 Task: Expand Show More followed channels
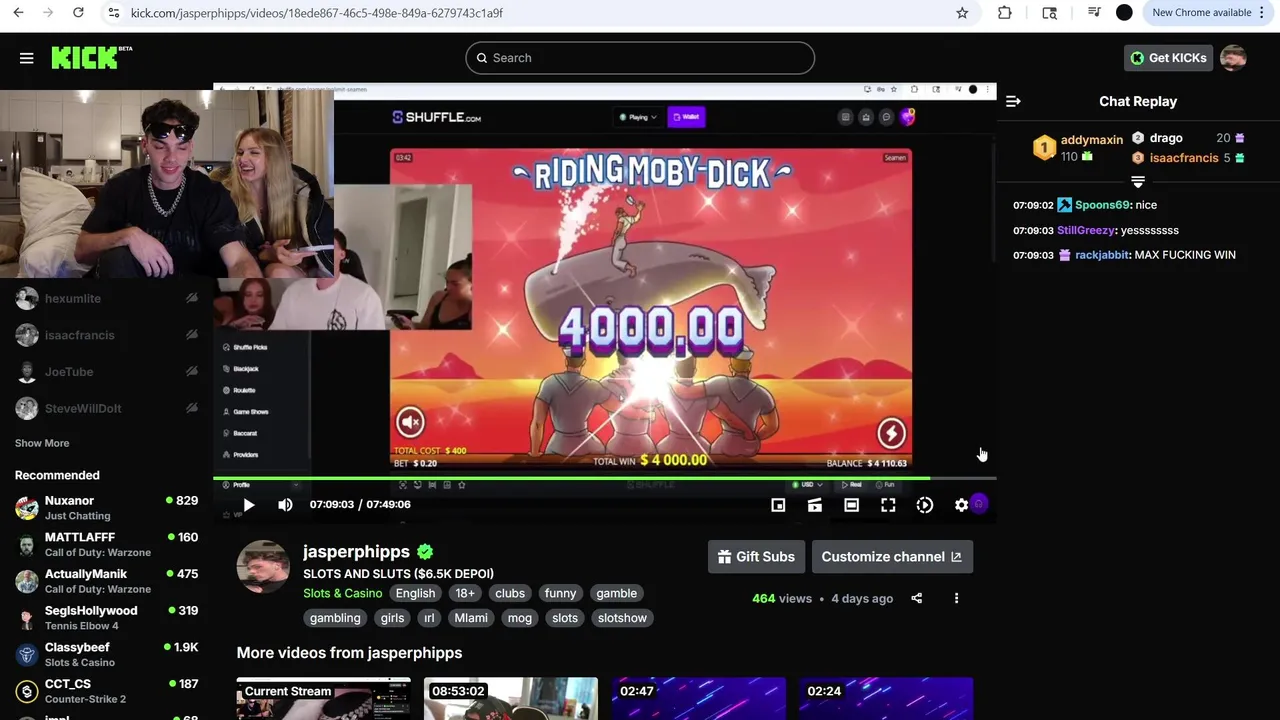pyautogui.click(x=42, y=443)
